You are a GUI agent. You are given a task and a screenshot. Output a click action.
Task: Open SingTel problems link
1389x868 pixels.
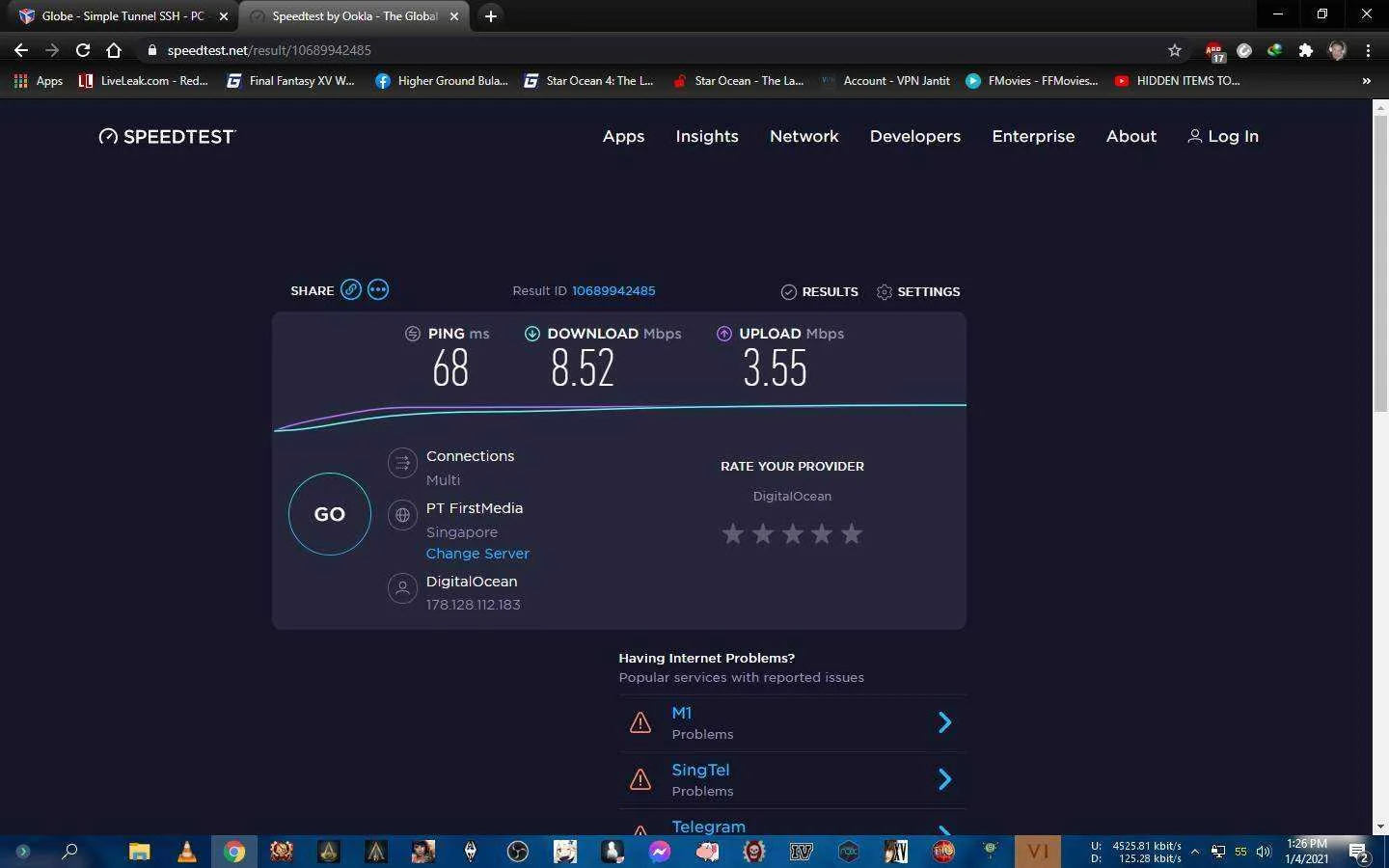700,770
